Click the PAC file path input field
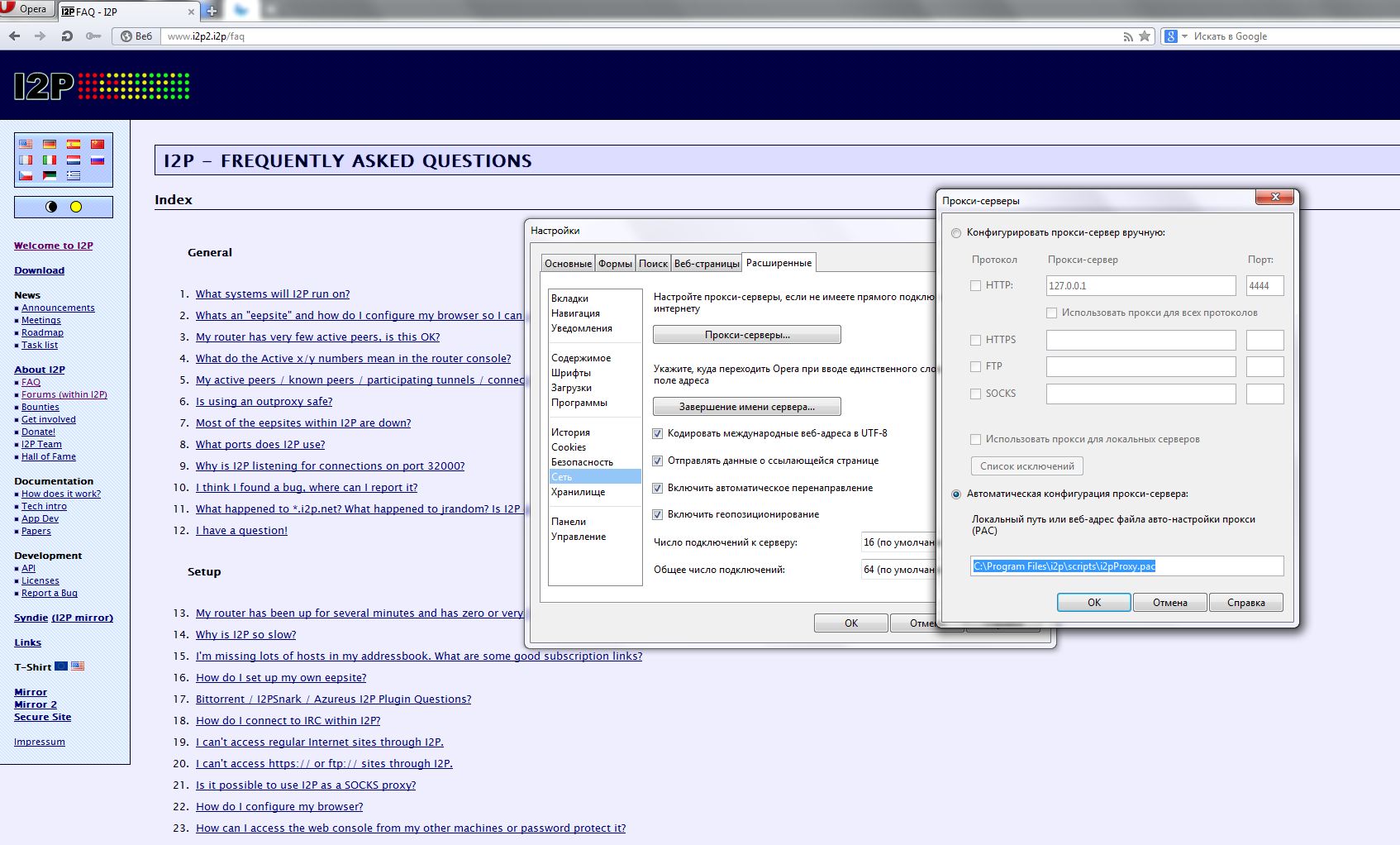Image resolution: width=1400 pixels, height=845 pixels. [1126, 566]
